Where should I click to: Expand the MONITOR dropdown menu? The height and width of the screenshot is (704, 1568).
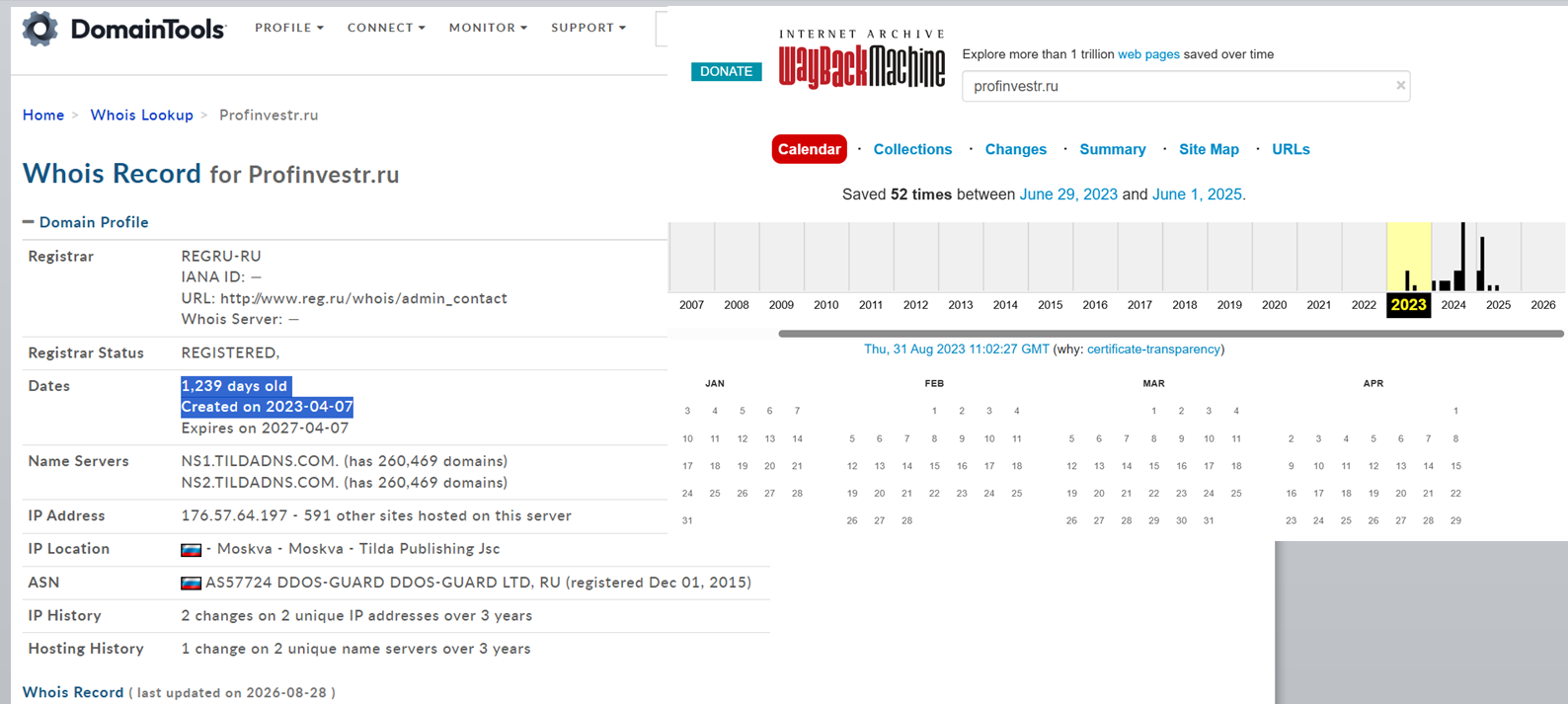(488, 28)
